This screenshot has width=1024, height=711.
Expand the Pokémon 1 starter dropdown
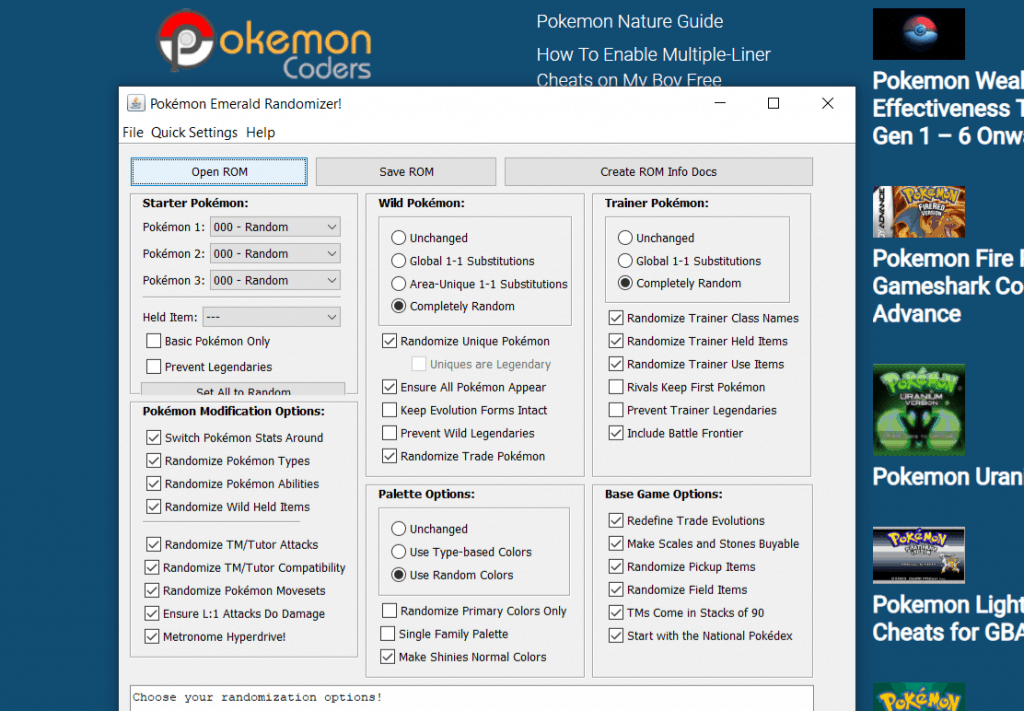(x=275, y=227)
